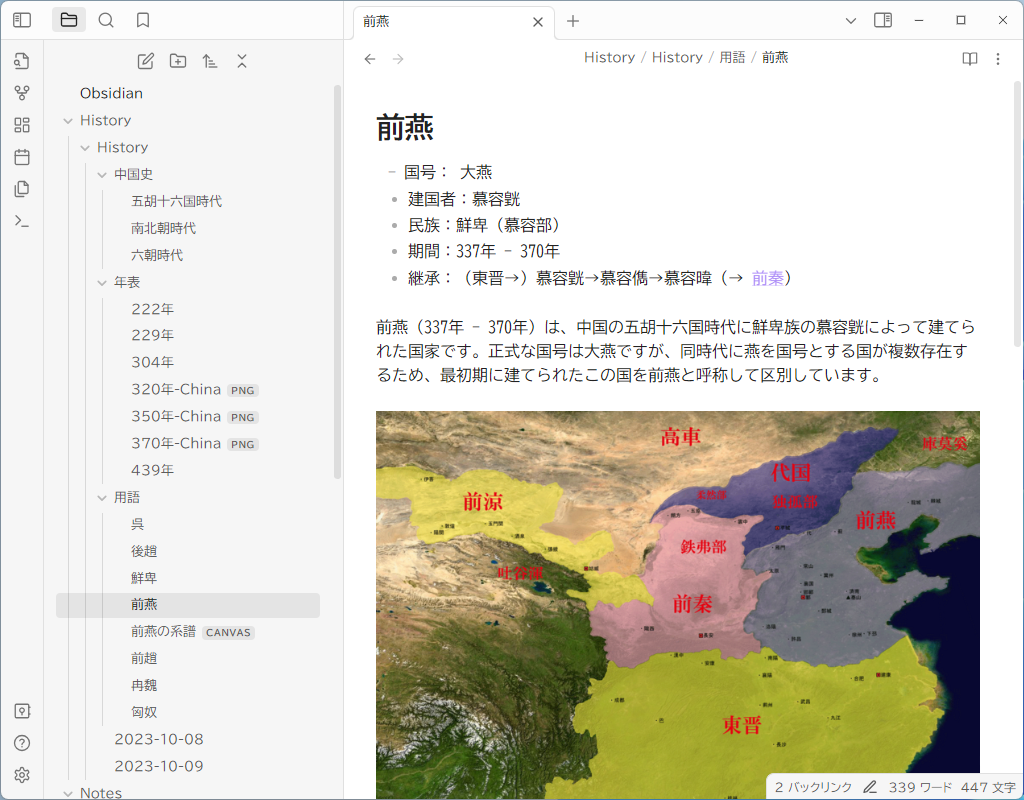
Task: Open graph view from ribbon
Action: (22, 93)
